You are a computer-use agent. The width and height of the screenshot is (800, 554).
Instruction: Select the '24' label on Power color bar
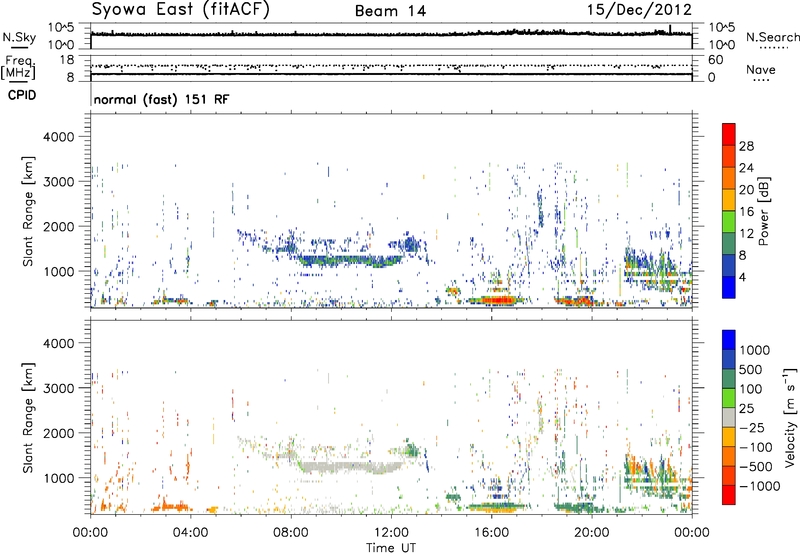746,168
